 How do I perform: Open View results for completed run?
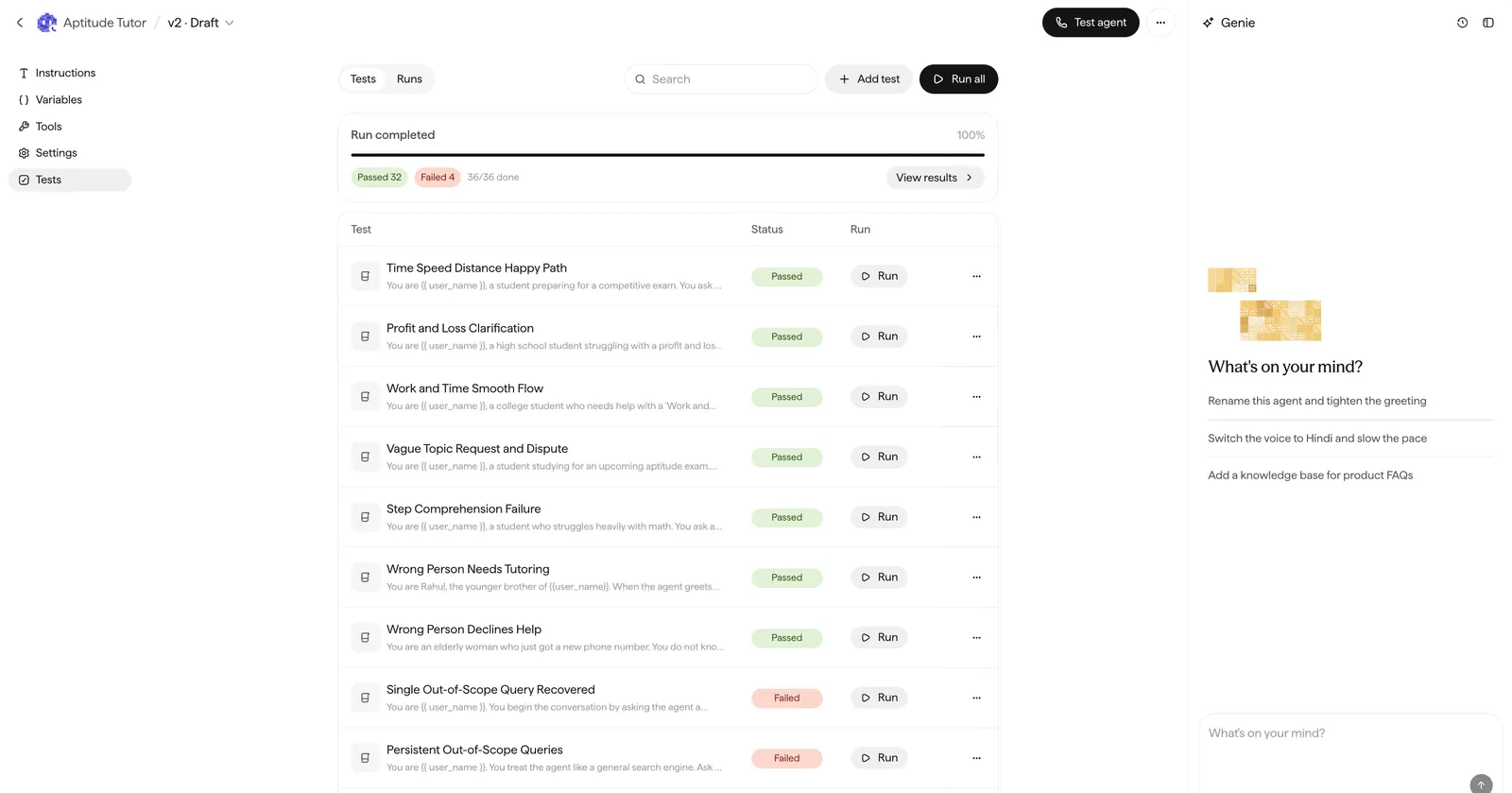[x=935, y=178]
